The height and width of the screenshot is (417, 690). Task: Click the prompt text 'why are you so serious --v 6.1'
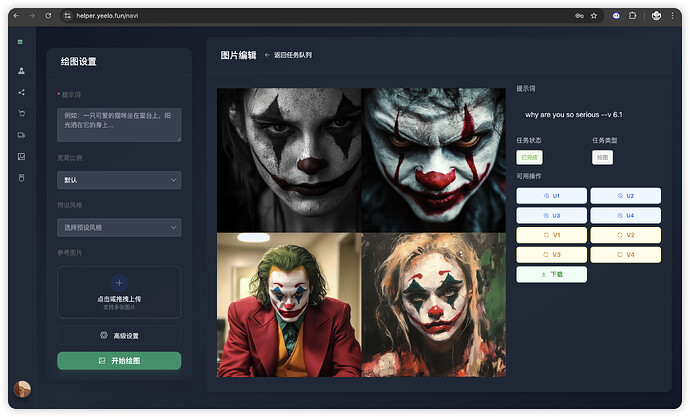point(573,115)
